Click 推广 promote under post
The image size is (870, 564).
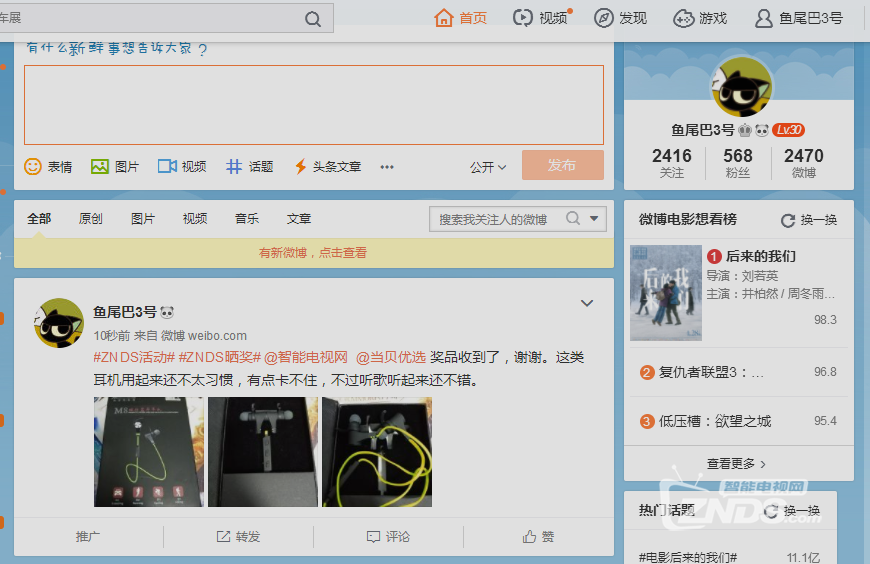88,536
